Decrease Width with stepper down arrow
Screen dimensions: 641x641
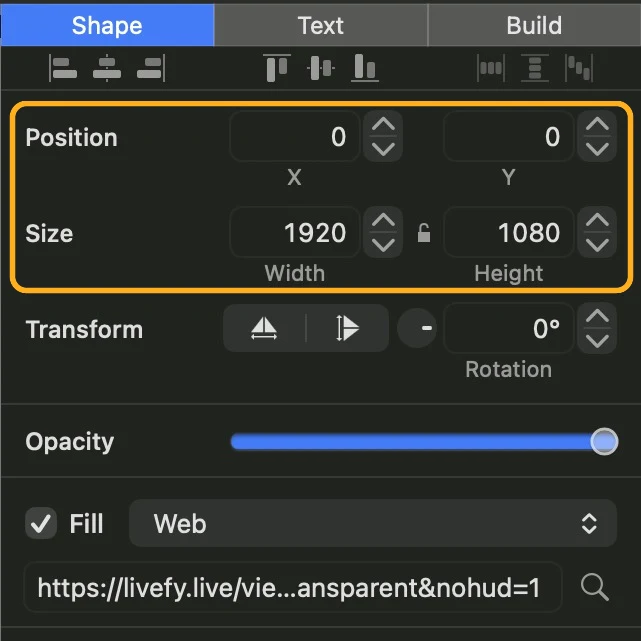pos(383,245)
